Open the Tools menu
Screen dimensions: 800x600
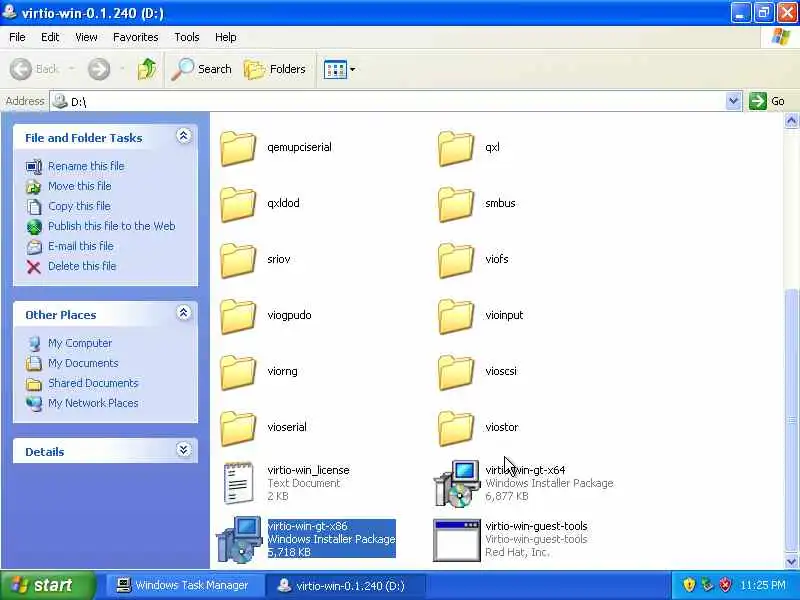[187, 37]
